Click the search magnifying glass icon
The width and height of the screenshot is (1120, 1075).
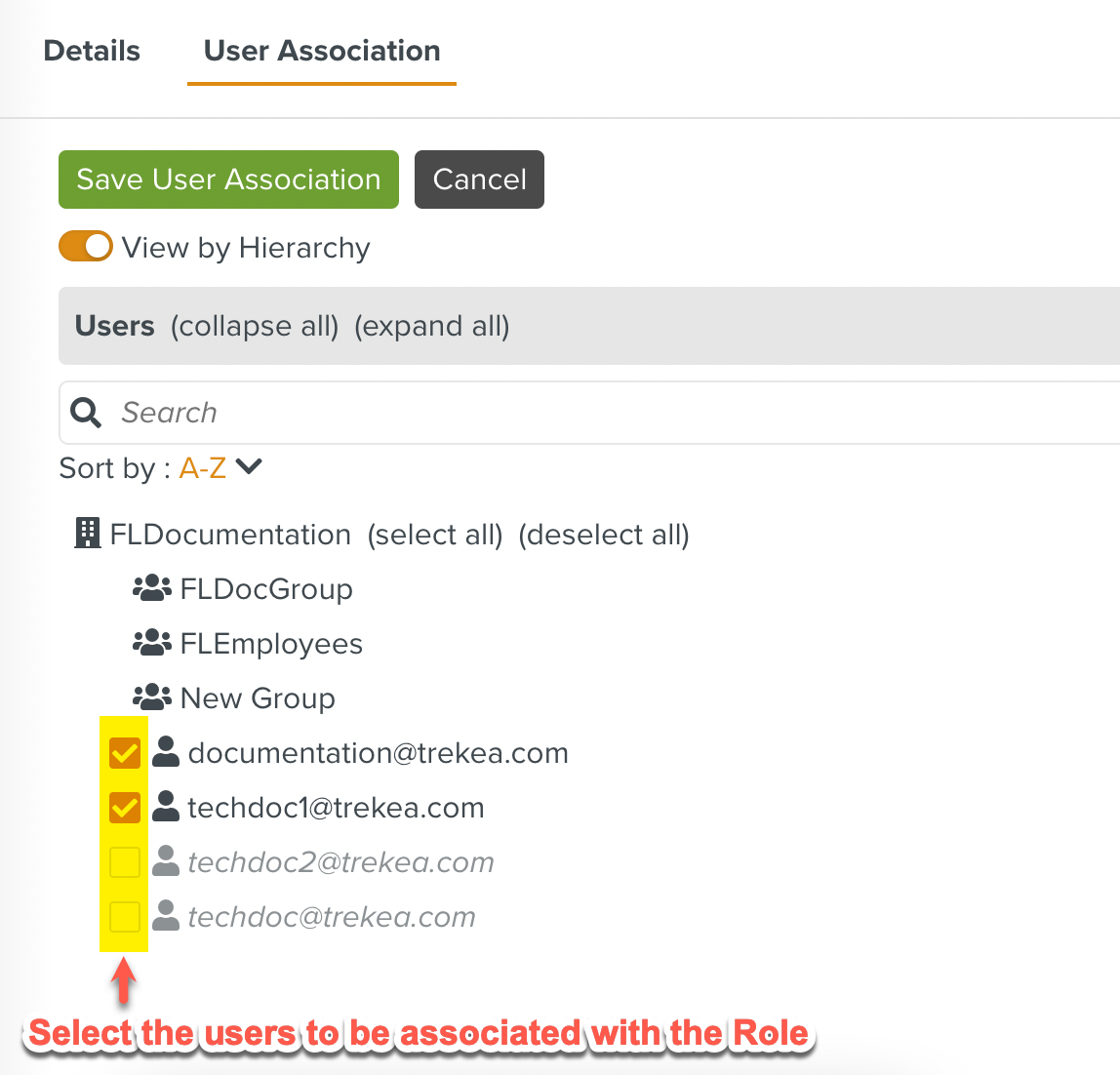(87, 413)
